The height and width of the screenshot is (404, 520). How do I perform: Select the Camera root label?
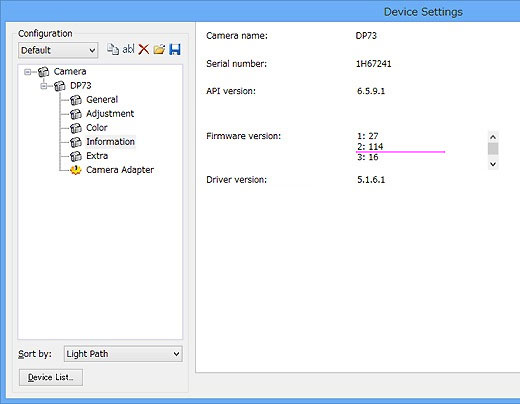70,71
